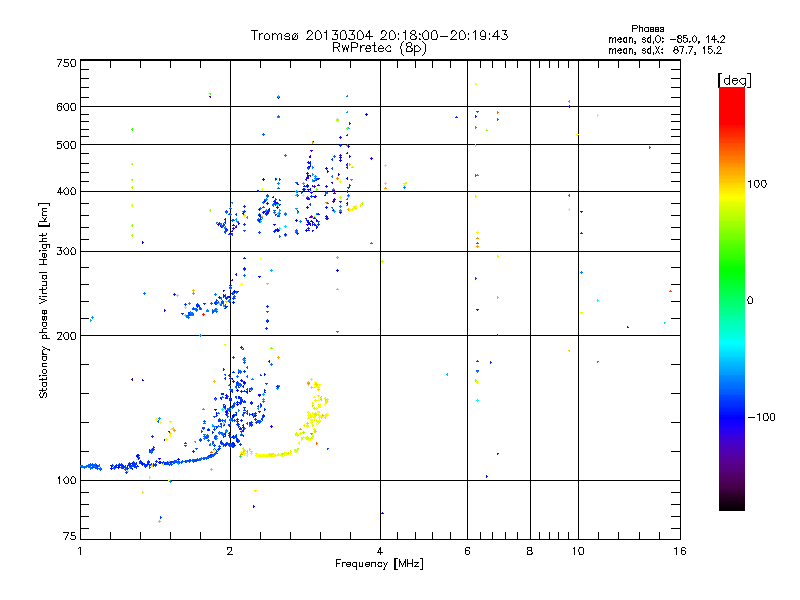800x600 pixels.
Task: Click the y-axis tick label '500'
Action: pos(66,145)
